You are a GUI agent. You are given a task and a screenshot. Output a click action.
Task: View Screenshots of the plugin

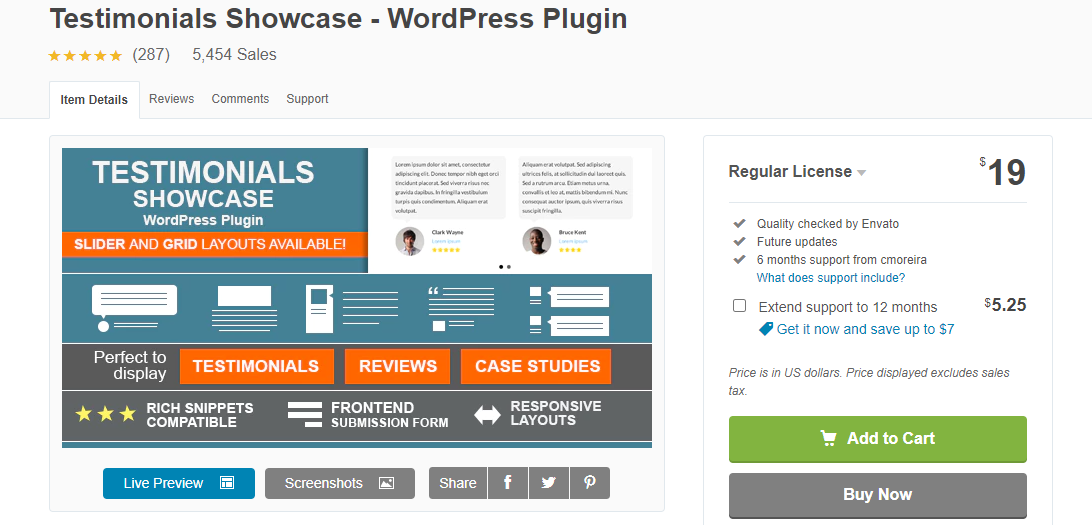click(340, 483)
